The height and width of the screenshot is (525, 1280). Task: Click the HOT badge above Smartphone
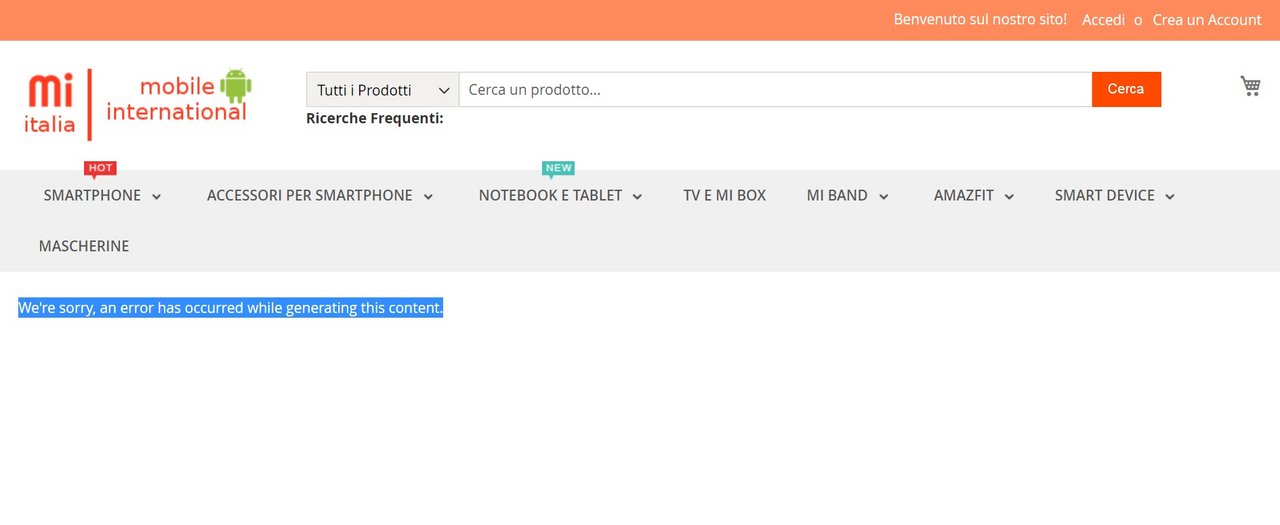click(x=100, y=169)
